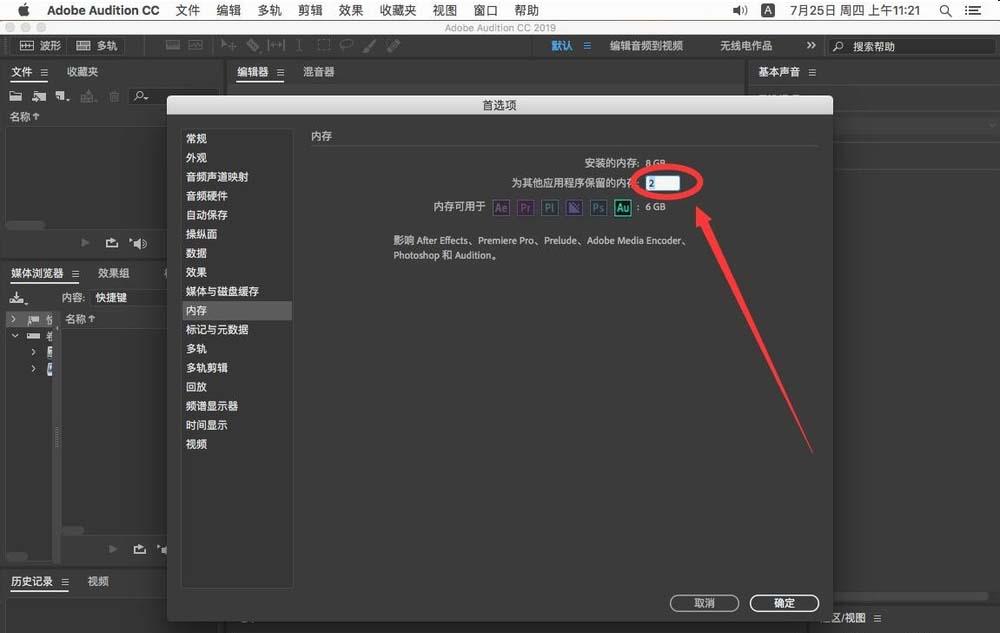Open the Essential Sound (基本声音) panel menu
The image size is (1000, 633).
click(812, 73)
